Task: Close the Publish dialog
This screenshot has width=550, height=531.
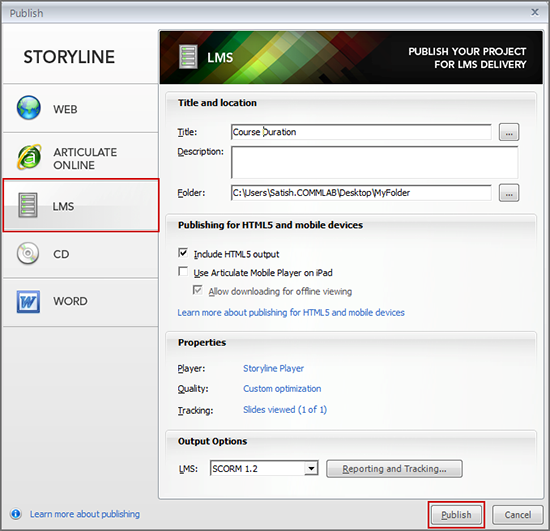Action: 535,12
